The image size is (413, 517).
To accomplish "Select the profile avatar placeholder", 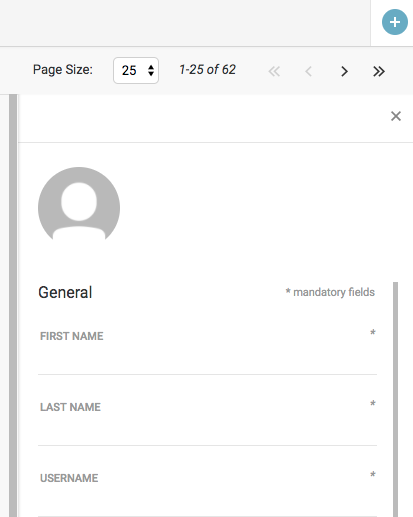I will coord(79,204).
